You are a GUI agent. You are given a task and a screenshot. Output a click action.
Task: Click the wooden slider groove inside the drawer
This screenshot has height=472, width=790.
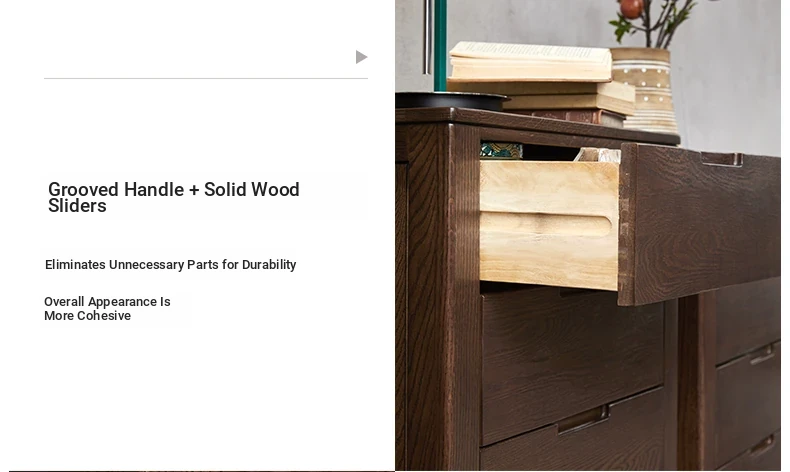point(547,225)
